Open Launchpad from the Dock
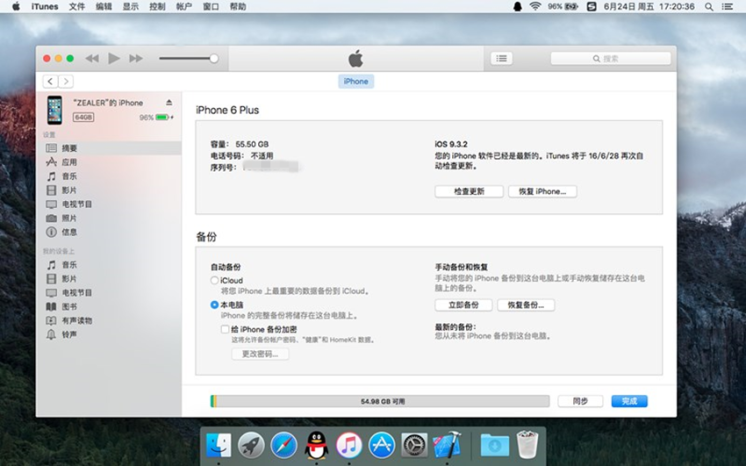 [251, 445]
